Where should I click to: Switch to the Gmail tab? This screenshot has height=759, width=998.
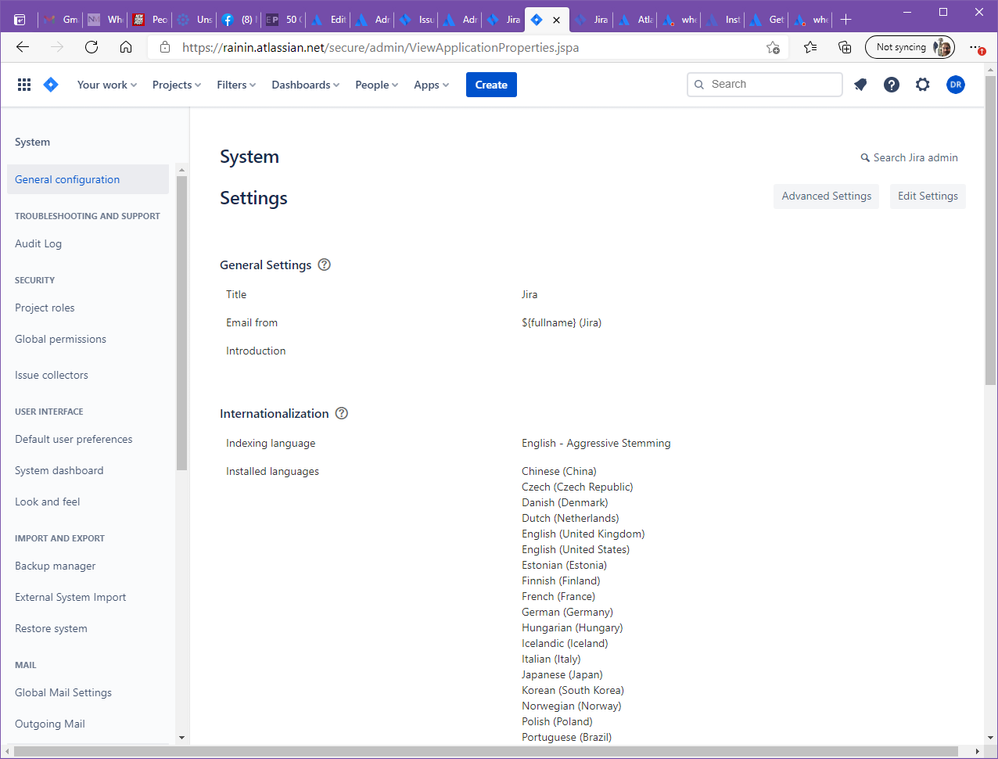pos(61,20)
